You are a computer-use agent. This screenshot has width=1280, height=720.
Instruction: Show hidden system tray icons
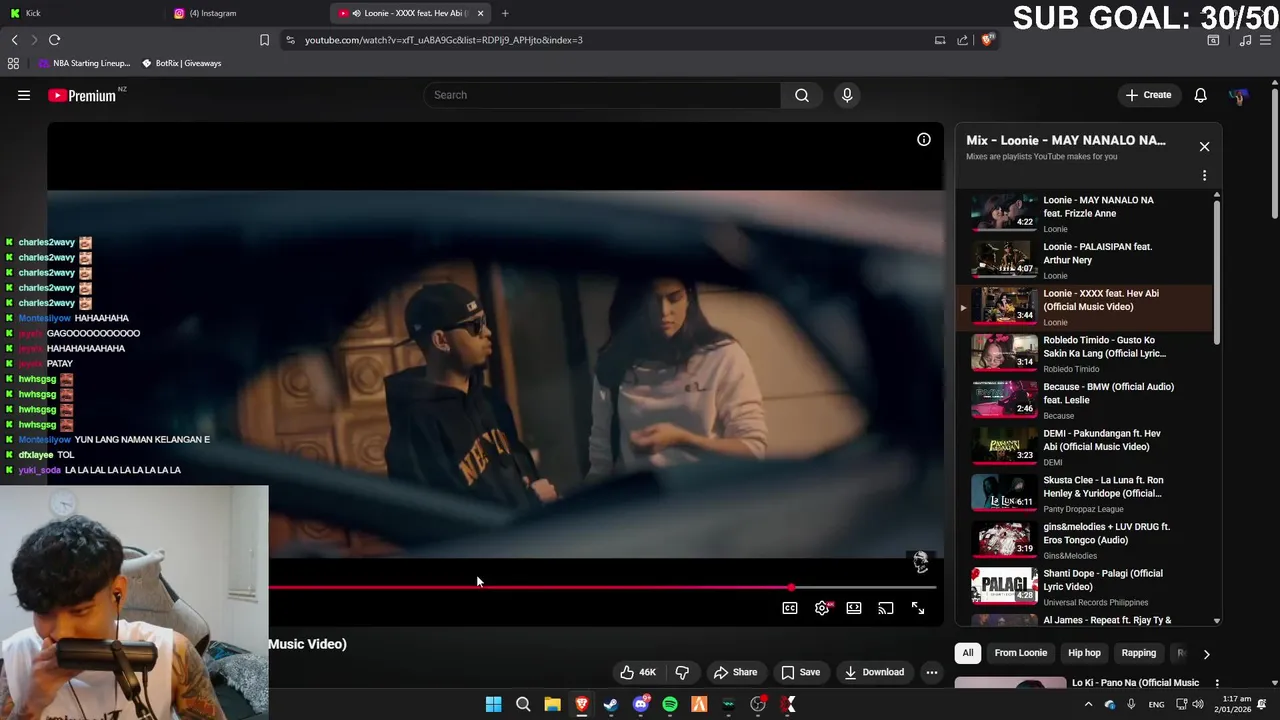[1088, 705]
